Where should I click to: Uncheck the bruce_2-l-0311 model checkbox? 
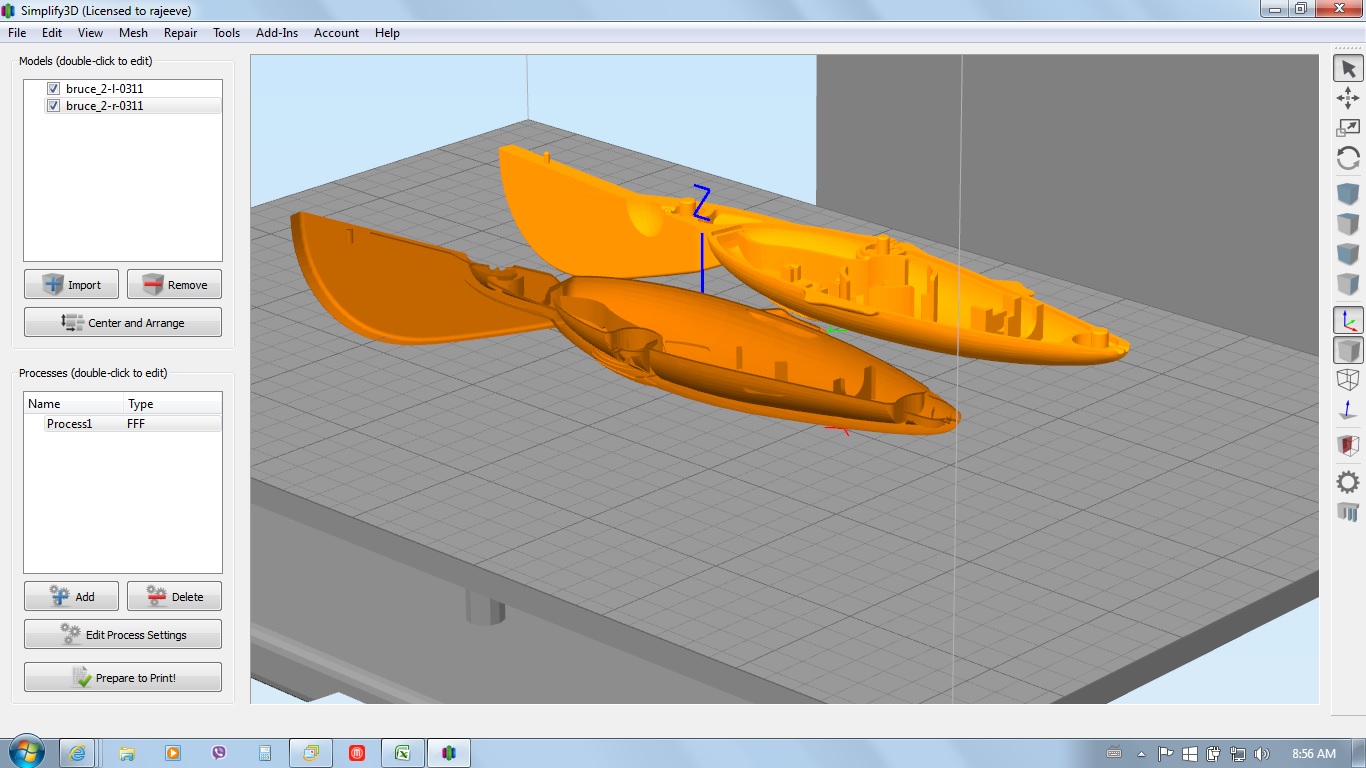(x=54, y=89)
